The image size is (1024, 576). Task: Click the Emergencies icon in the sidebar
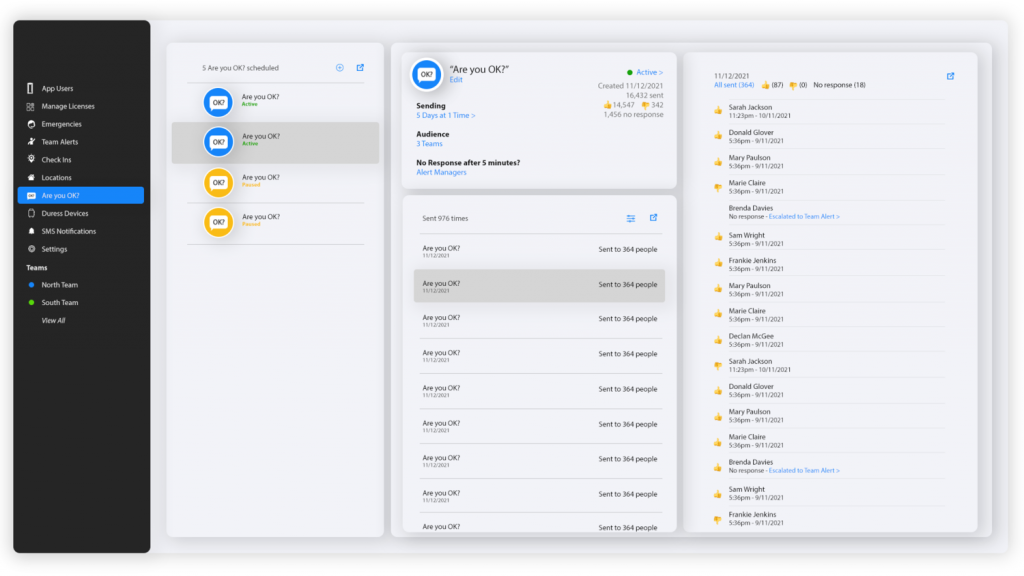[31, 124]
